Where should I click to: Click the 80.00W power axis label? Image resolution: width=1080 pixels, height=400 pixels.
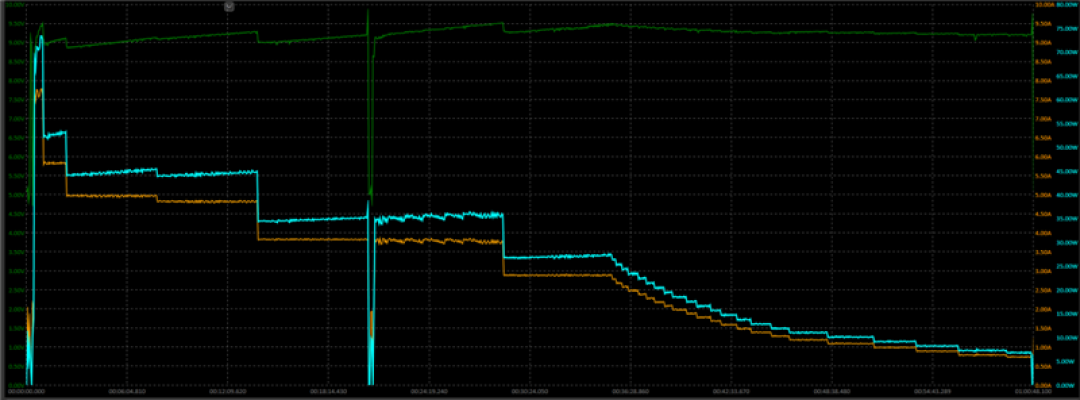coord(1066,4)
